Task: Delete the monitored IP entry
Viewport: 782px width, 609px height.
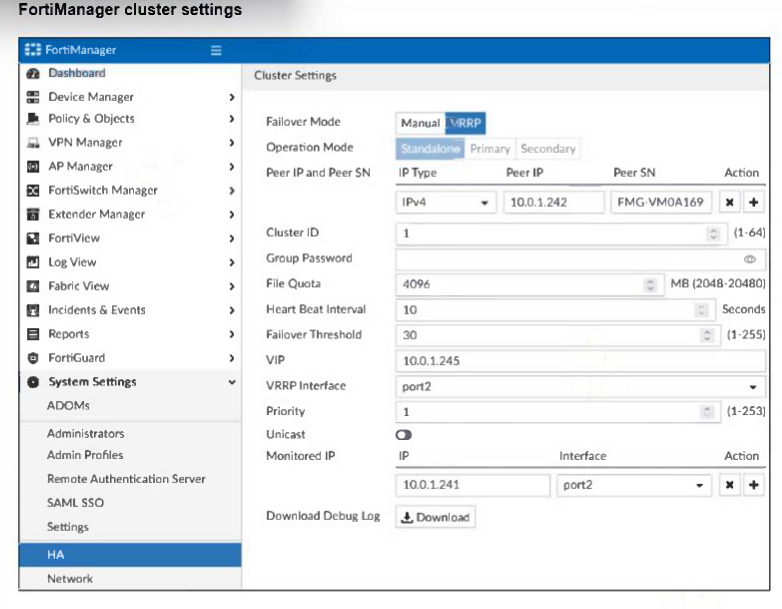Action: coord(731,485)
